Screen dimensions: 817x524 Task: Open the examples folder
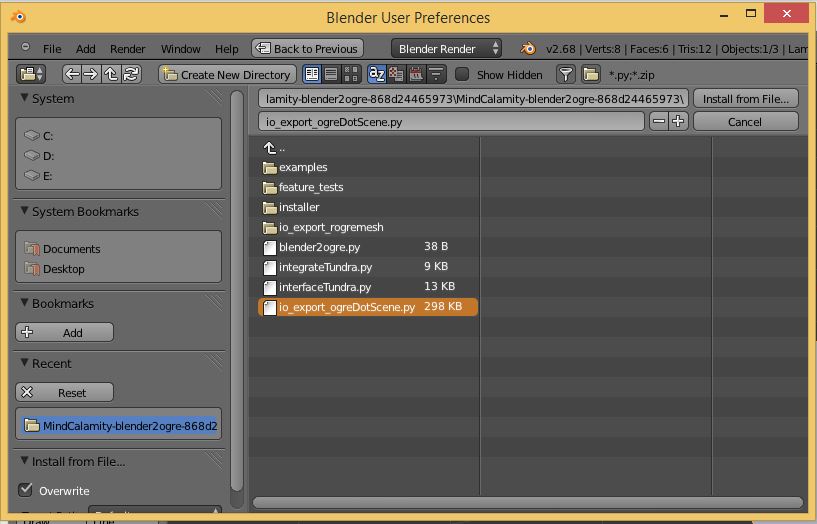pyautogui.click(x=303, y=168)
